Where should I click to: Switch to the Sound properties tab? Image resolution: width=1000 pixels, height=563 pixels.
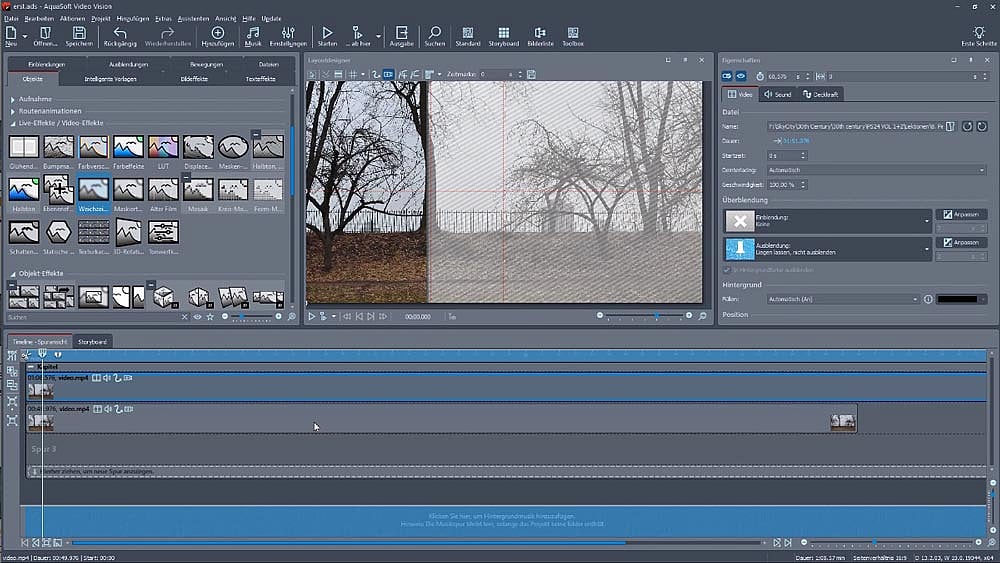pyautogui.click(x=777, y=94)
